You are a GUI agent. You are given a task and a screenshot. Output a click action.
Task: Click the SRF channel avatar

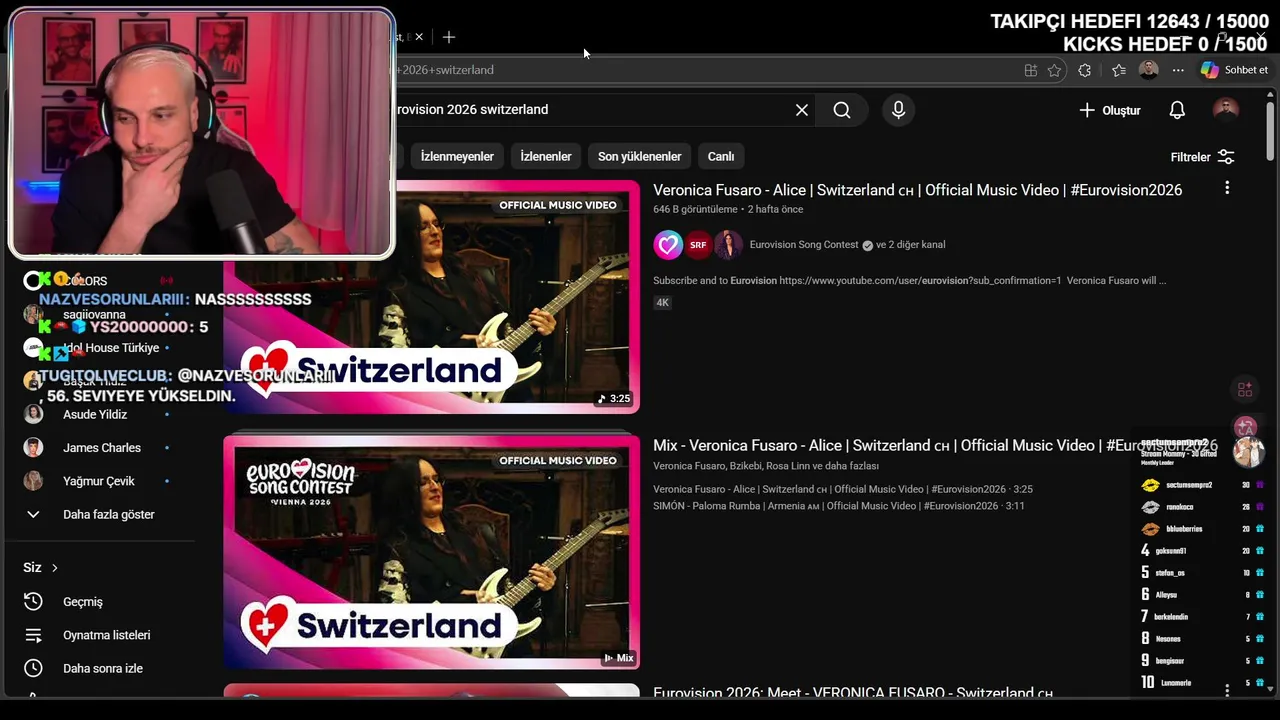coord(698,244)
